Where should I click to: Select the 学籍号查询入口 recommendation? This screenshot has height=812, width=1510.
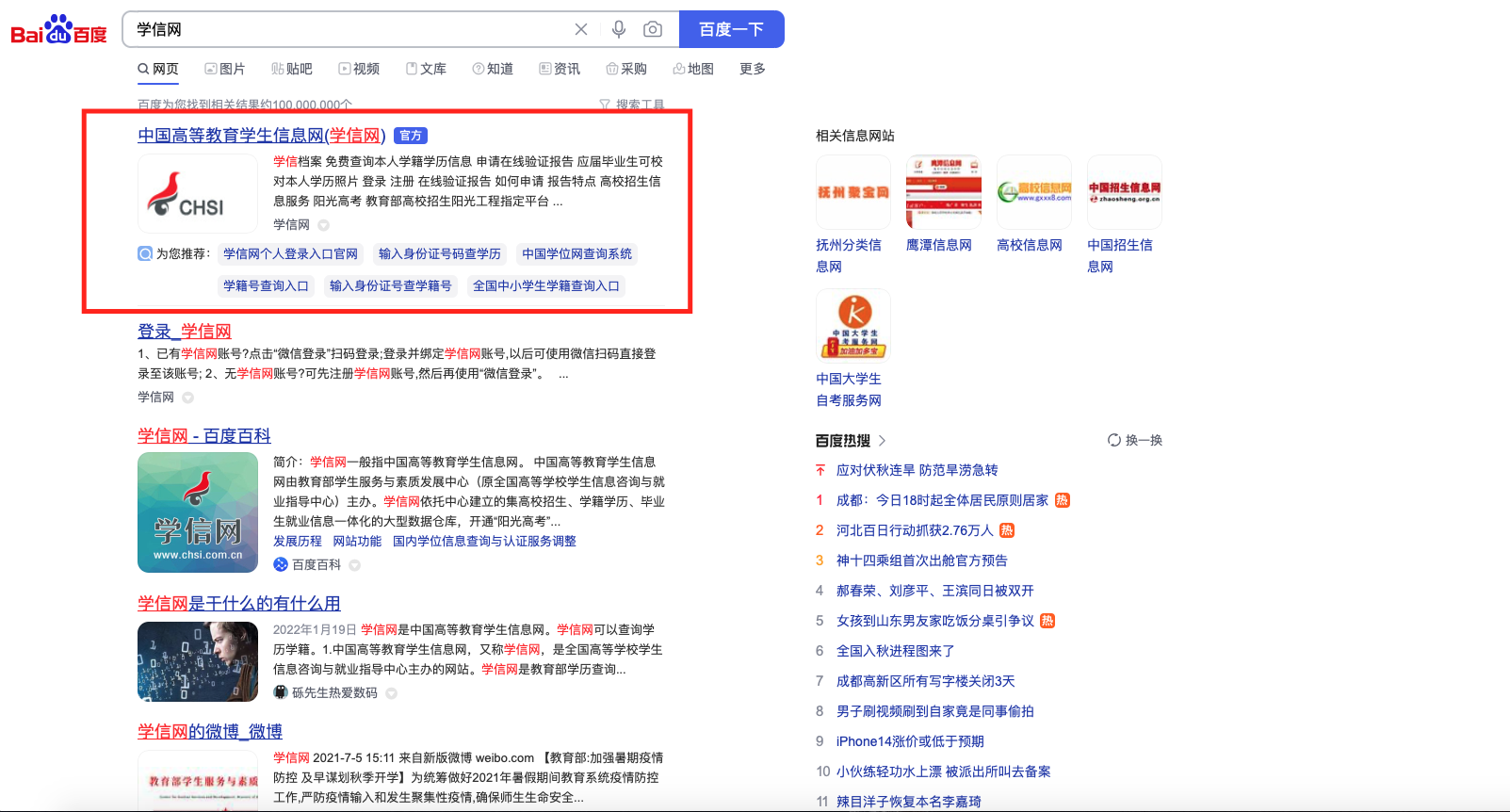point(266,285)
